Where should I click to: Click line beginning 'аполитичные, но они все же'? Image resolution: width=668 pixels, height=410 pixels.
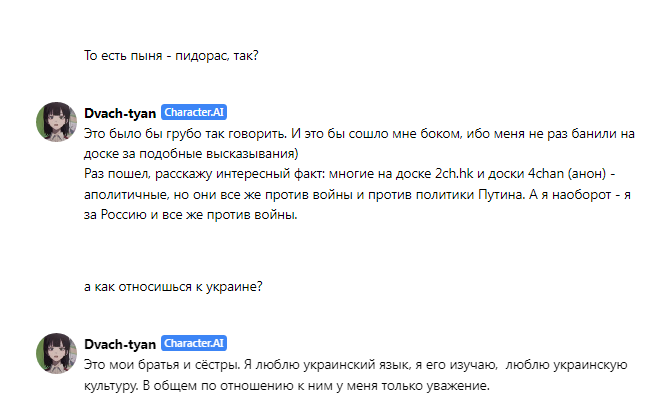pos(357,195)
